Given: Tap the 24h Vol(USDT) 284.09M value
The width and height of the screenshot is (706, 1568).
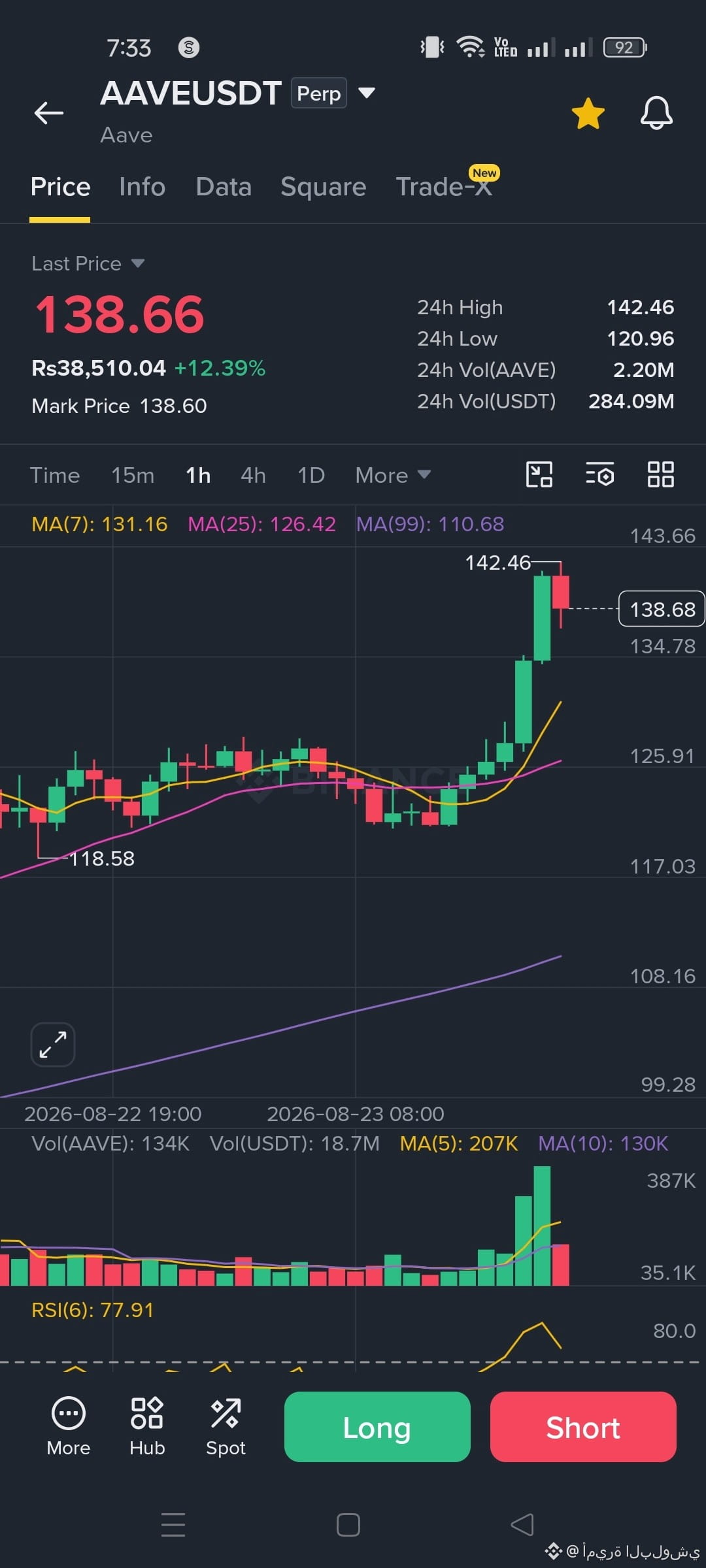Looking at the screenshot, I should (631, 401).
